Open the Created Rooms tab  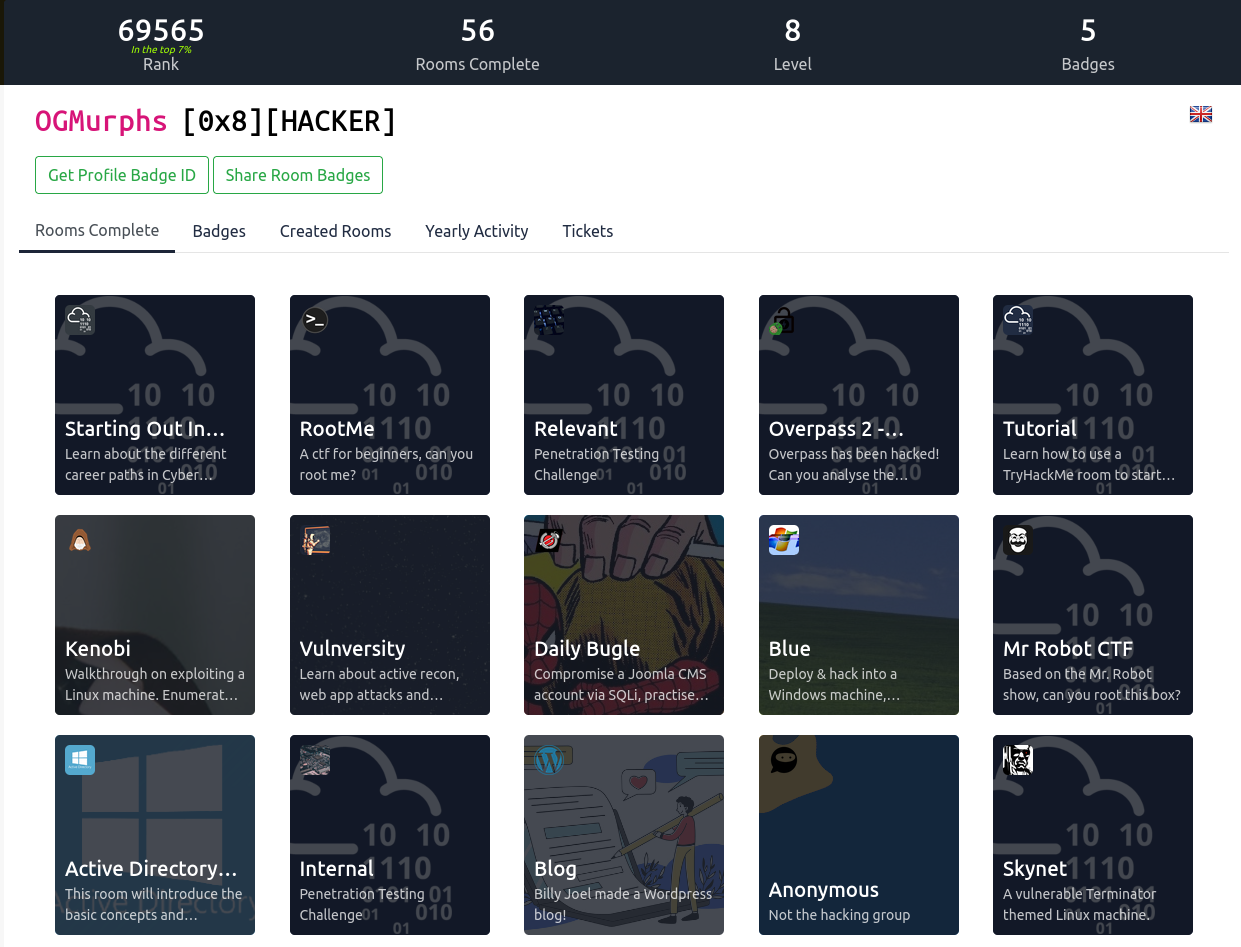tap(335, 231)
